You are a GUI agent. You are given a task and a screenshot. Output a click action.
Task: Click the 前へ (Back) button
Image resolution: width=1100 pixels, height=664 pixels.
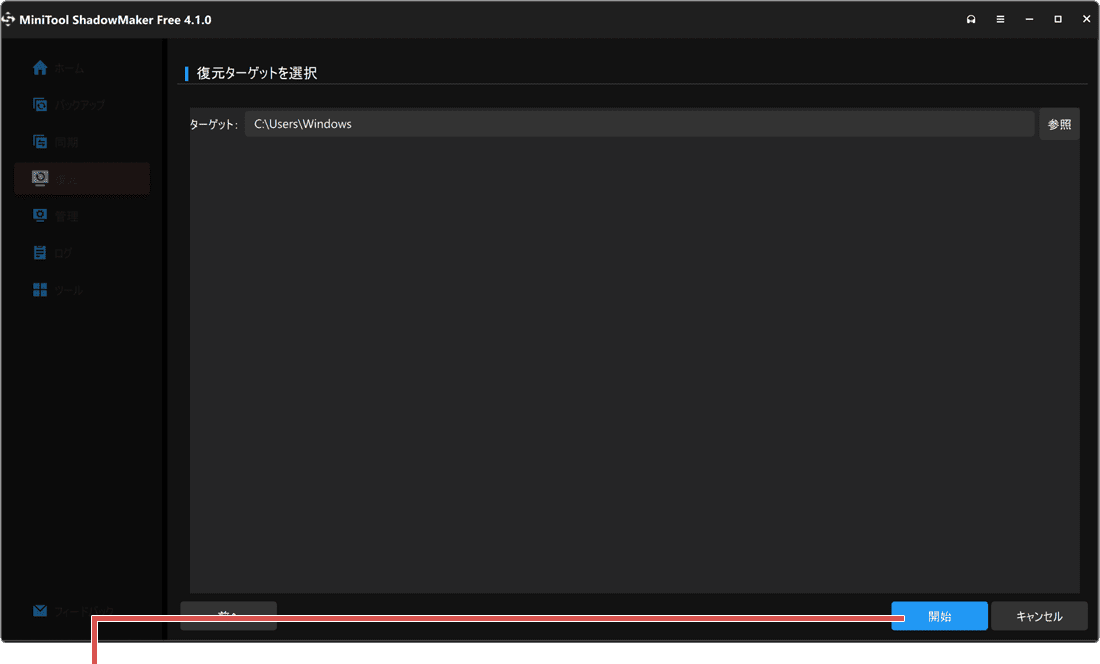click(228, 616)
